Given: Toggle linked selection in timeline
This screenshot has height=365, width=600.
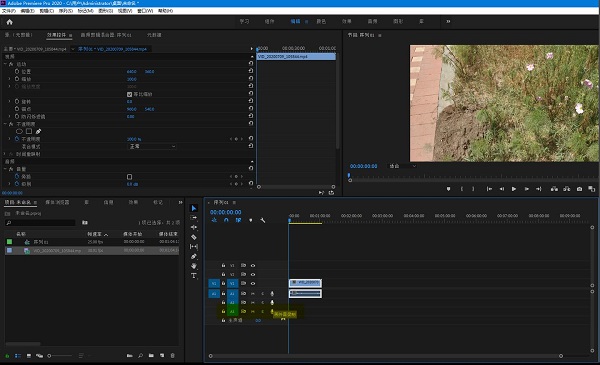Looking at the screenshot, I should (238, 220).
